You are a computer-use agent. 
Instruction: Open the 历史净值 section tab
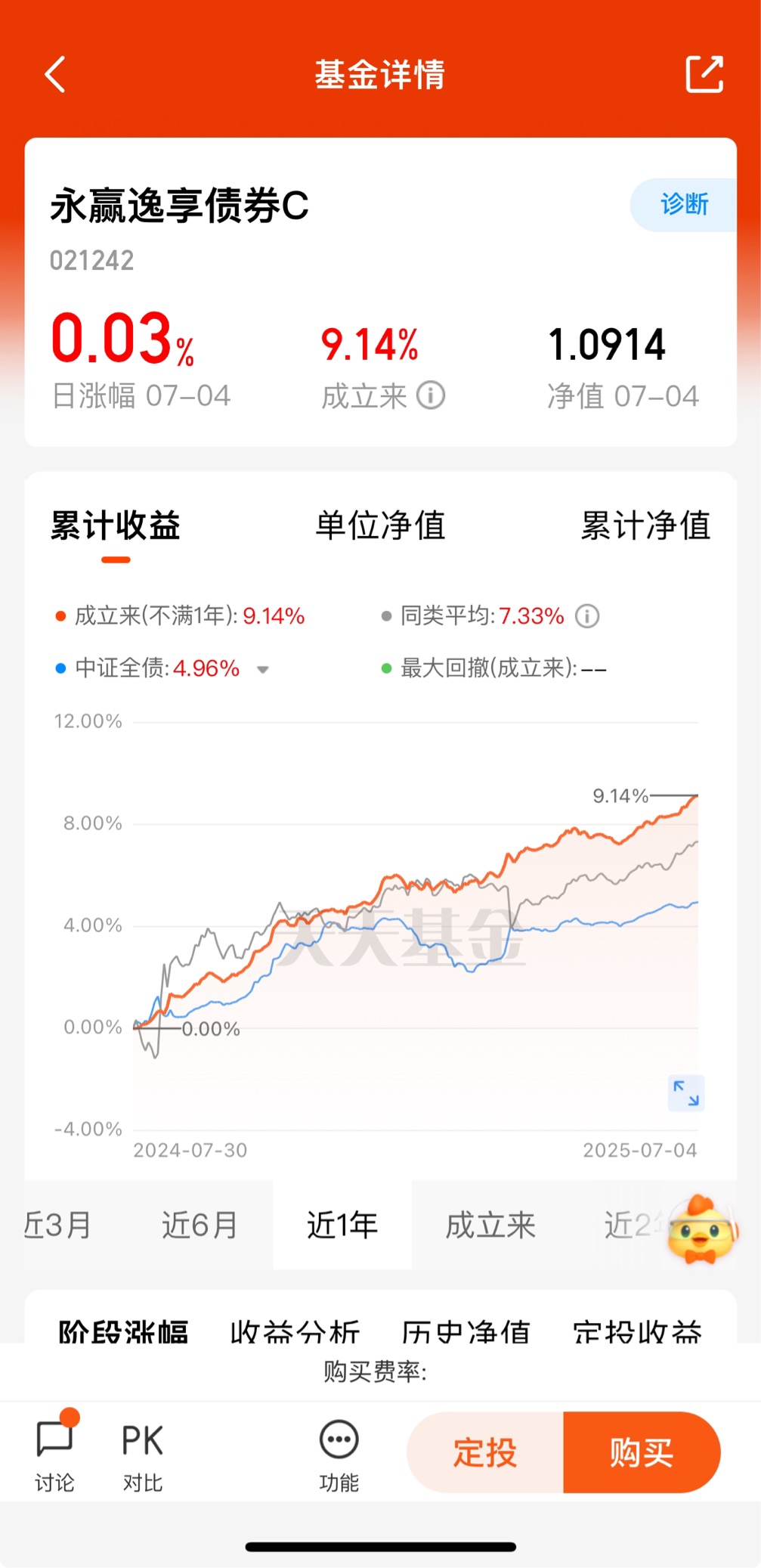pyautogui.click(x=466, y=1331)
